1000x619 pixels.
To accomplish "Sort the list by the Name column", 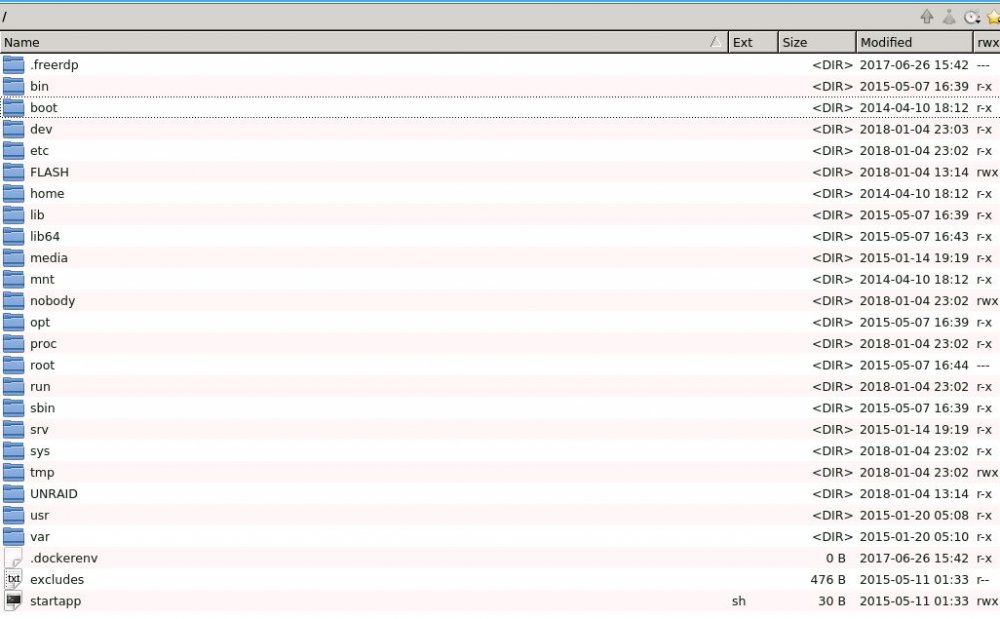I will 364,42.
